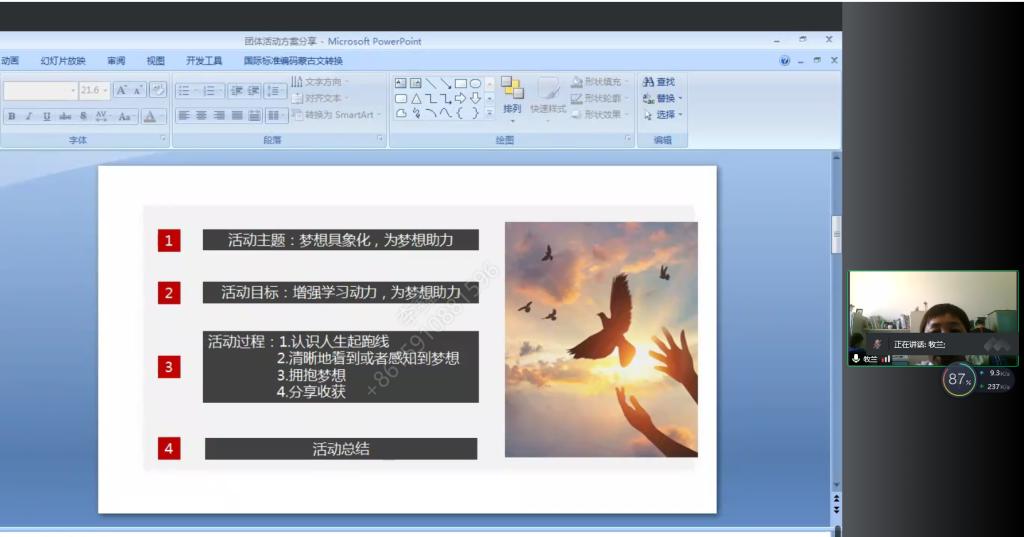Open the 国际标准编码蒙古文转换 tab

[293, 61]
